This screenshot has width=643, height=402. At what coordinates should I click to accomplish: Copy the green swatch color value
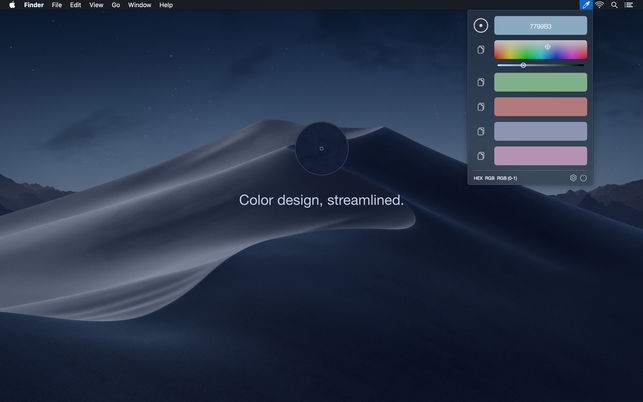pyautogui.click(x=481, y=82)
